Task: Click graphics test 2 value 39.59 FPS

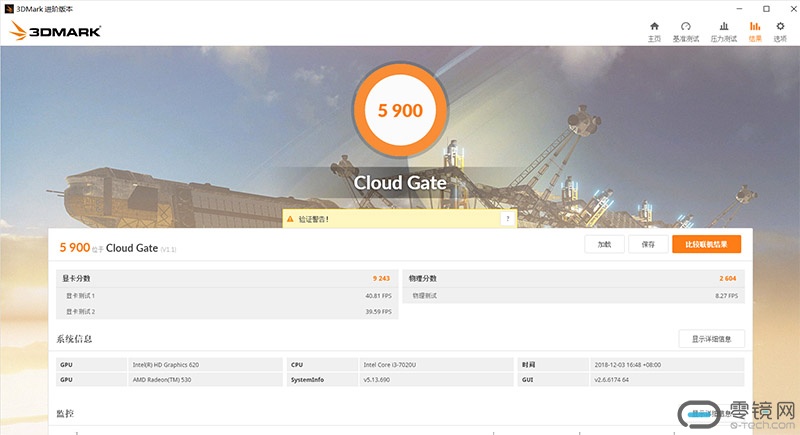Action: click(378, 312)
